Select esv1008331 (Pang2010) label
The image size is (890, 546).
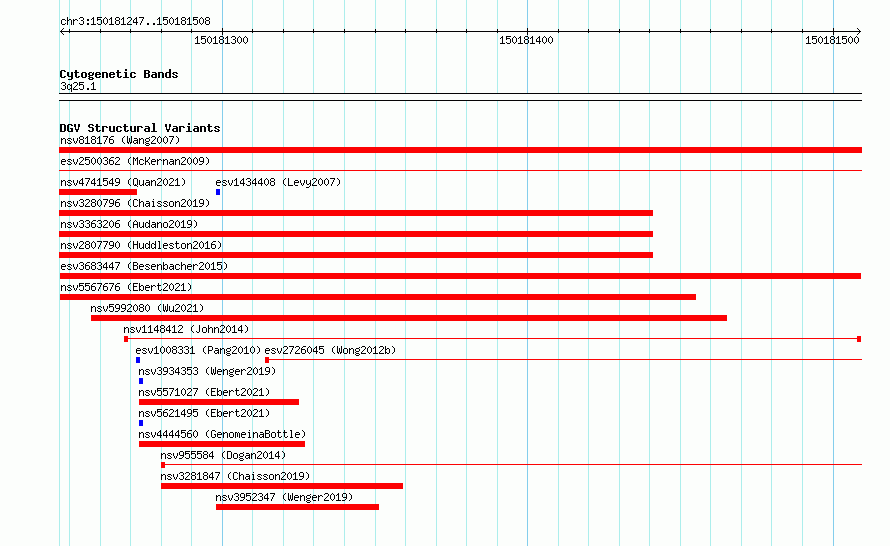point(198,350)
